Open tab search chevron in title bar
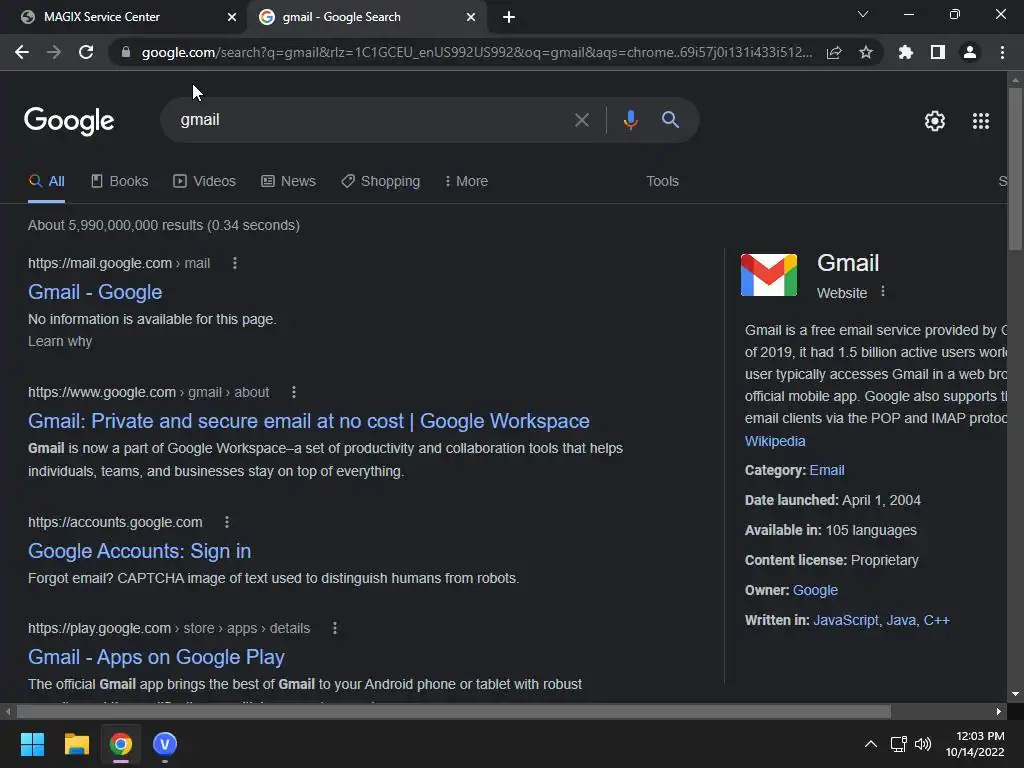The image size is (1024, 768). point(863,14)
